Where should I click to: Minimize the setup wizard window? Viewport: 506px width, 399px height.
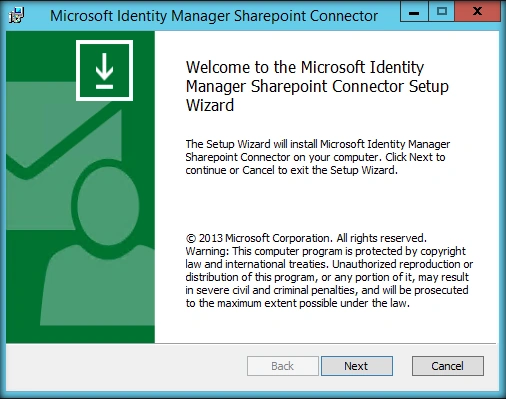(414, 12)
